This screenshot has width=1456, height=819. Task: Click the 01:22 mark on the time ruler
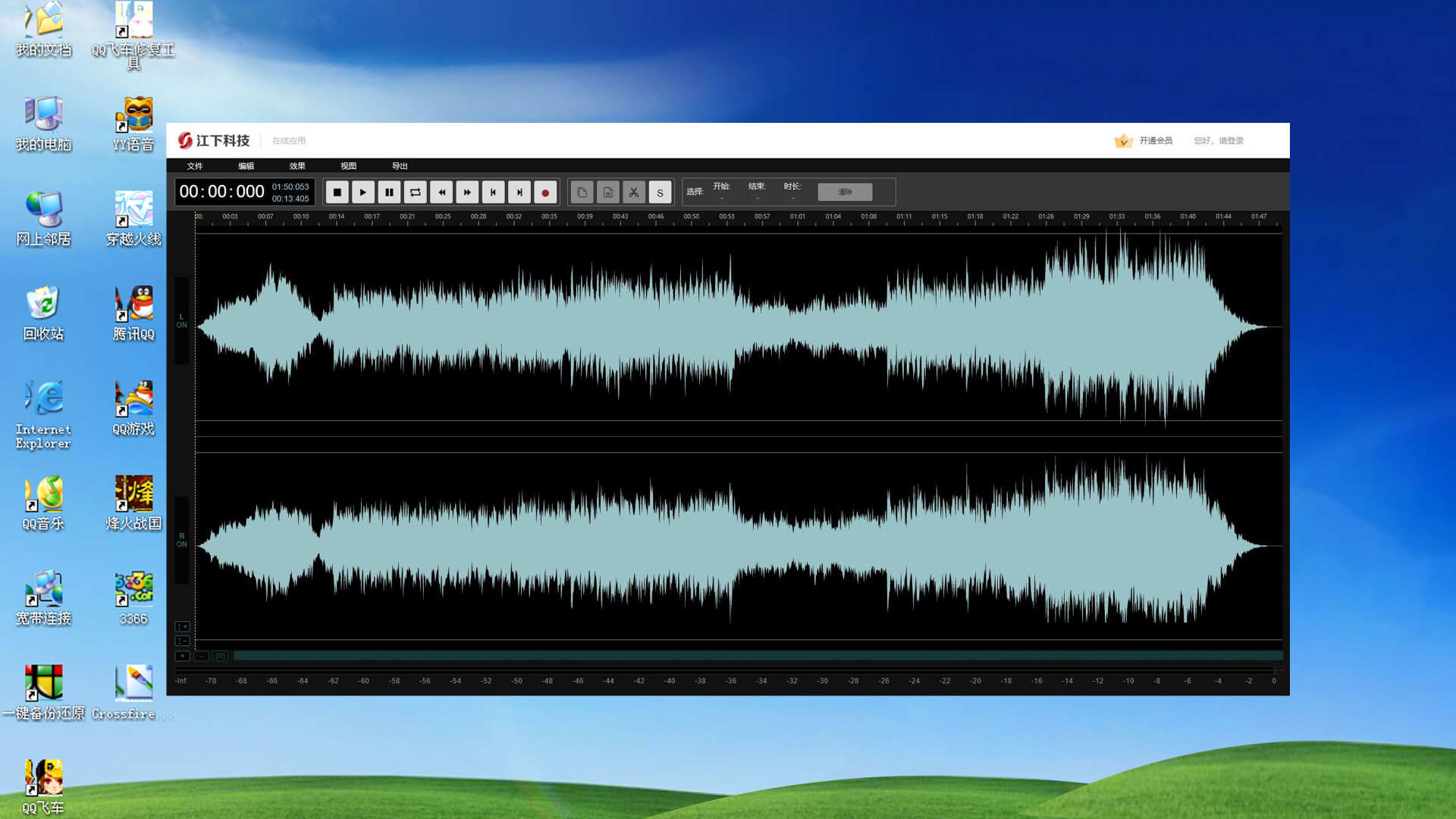[1011, 217]
